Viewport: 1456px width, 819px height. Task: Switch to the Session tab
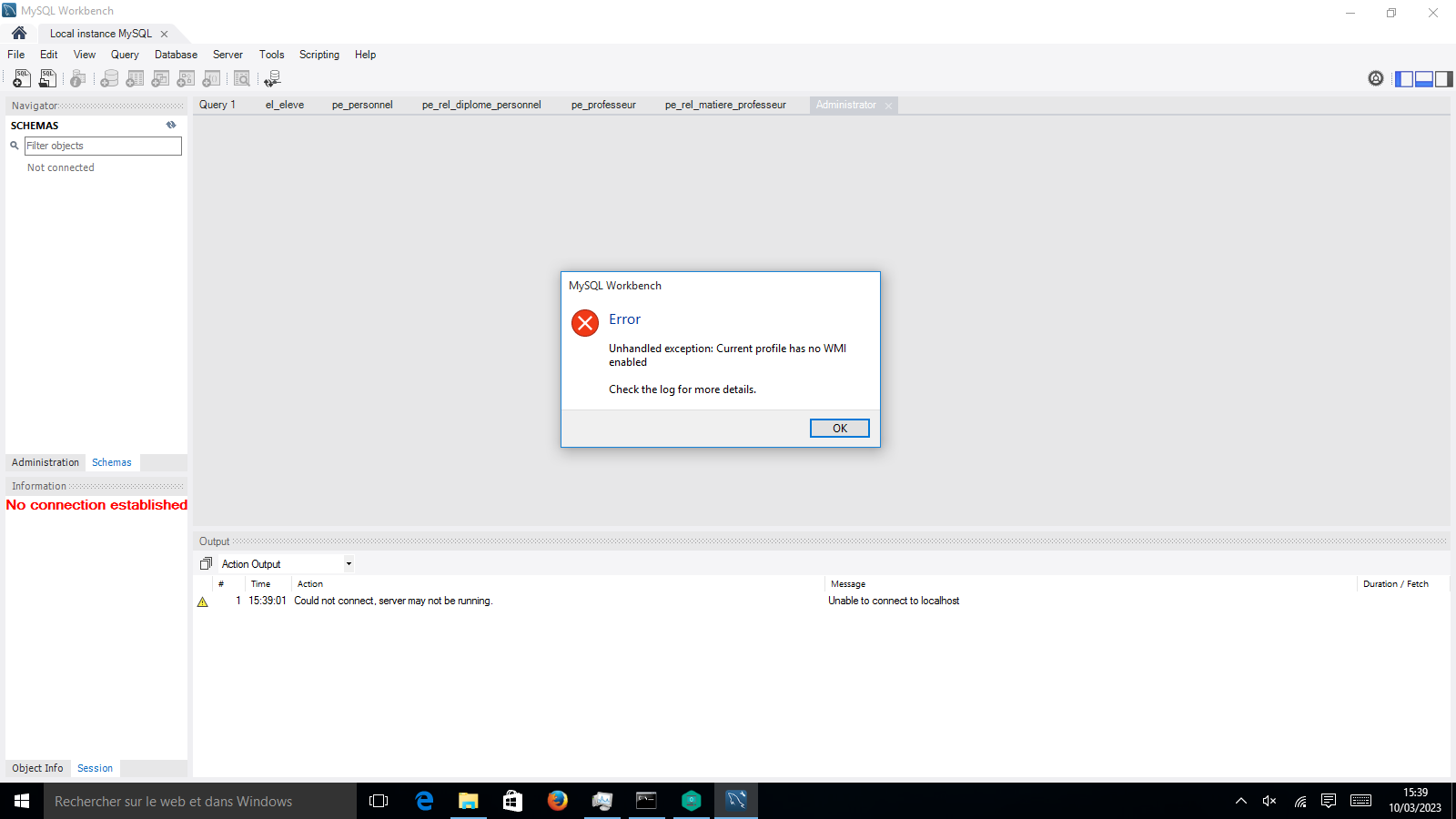[x=96, y=768]
